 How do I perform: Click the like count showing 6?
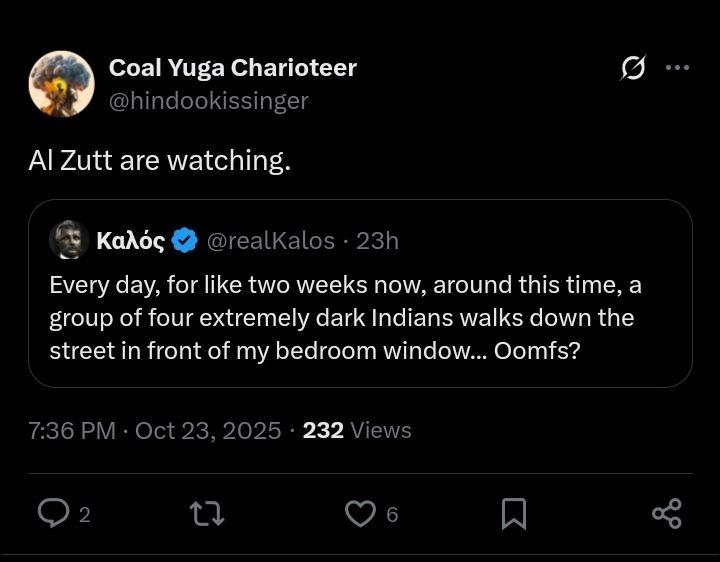tap(392, 515)
